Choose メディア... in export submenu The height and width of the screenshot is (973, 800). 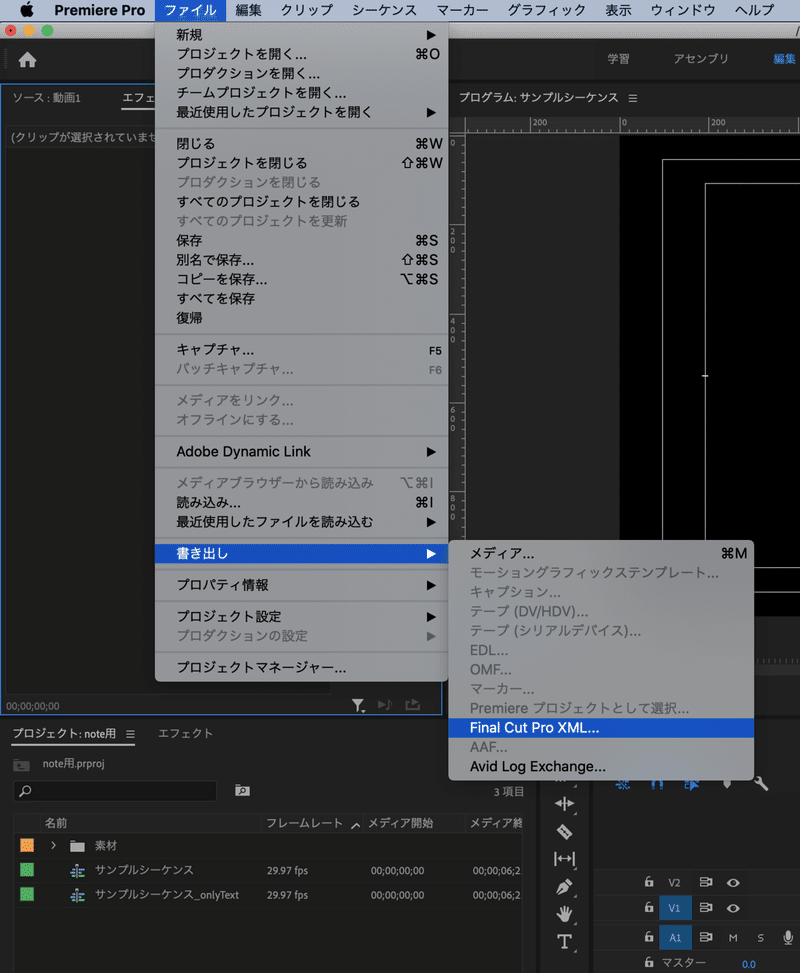601,554
